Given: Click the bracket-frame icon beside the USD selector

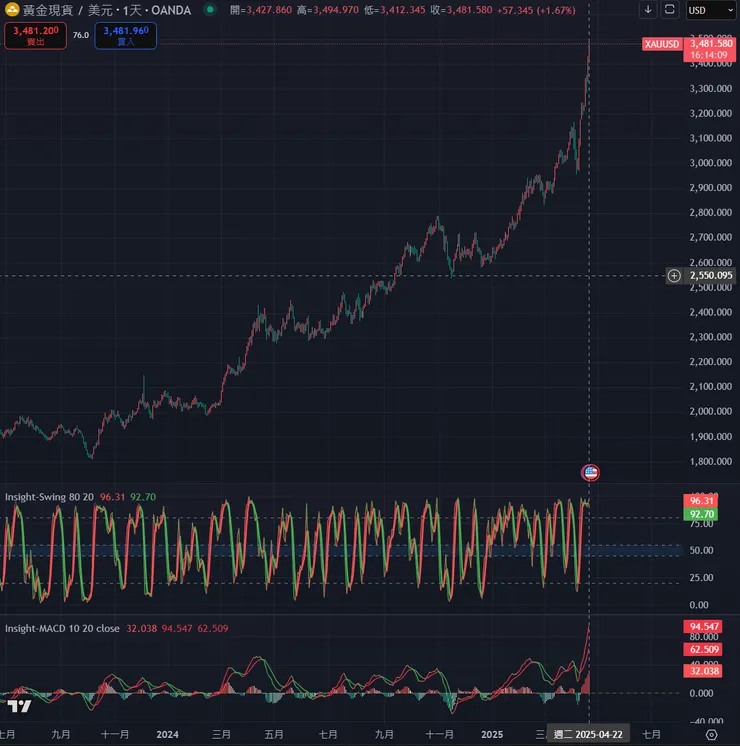Looking at the screenshot, I should click(670, 10).
